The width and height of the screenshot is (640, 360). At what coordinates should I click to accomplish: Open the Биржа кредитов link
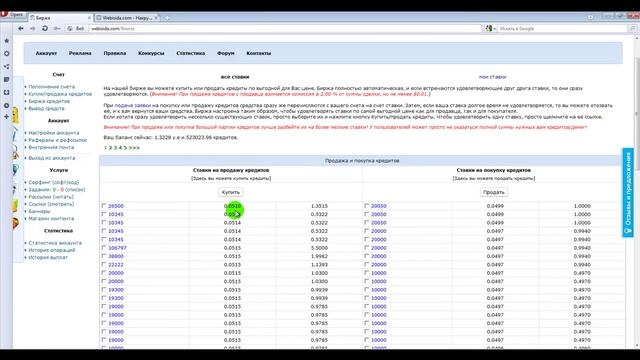click(49, 101)
